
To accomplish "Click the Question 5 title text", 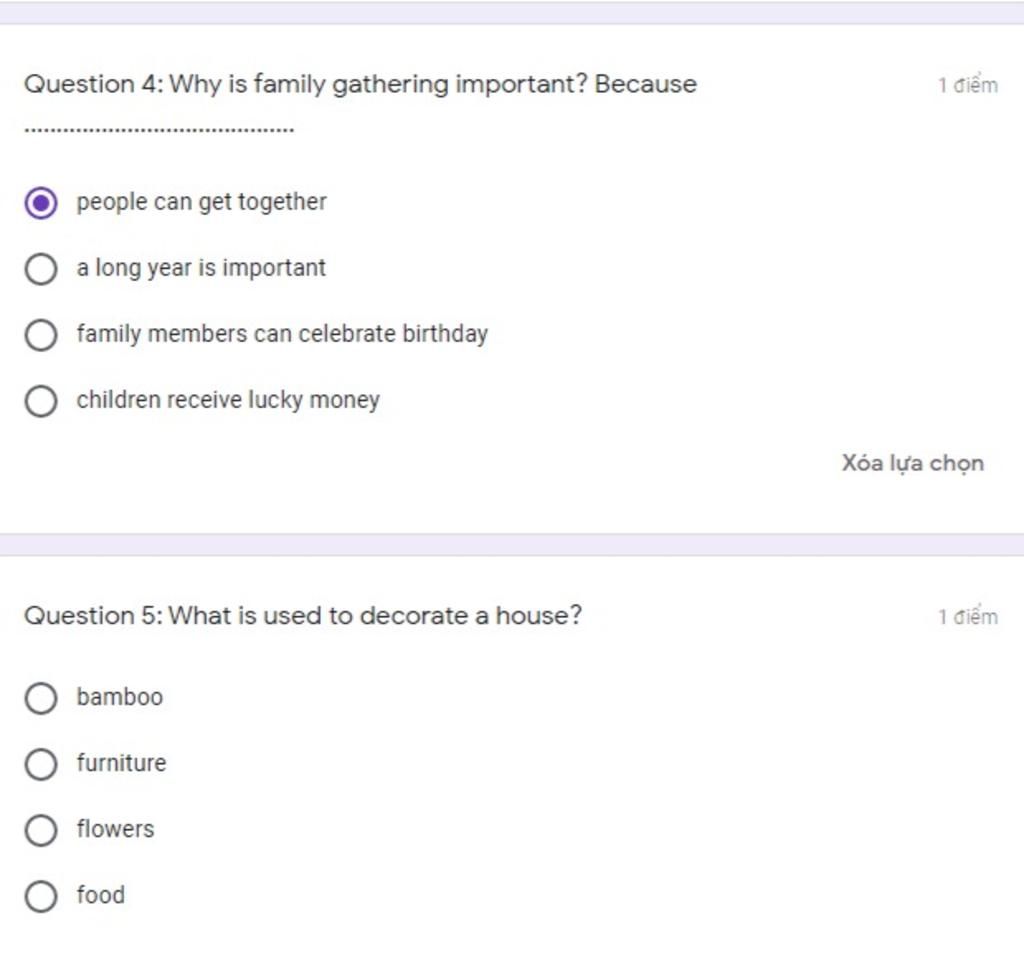I will coord(303,616).
